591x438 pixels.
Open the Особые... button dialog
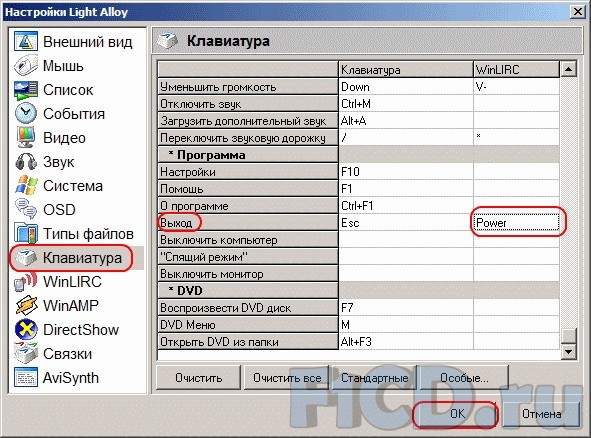click(464, 377)
